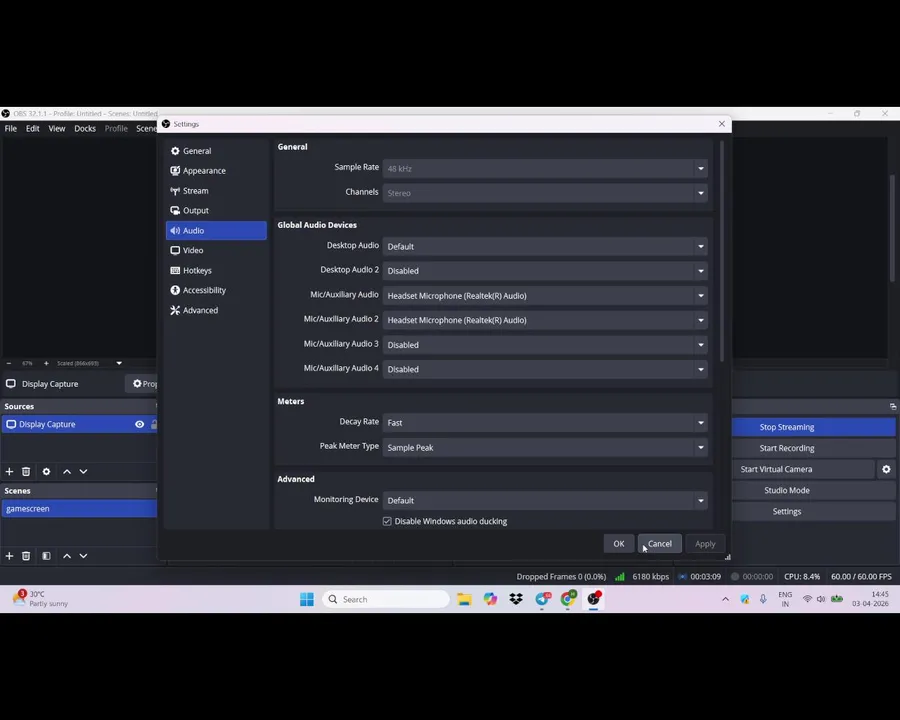Open the Decay Rate dropdown
Image resolution: width=900 pixels, height=720 pixels.
(545, 423)
